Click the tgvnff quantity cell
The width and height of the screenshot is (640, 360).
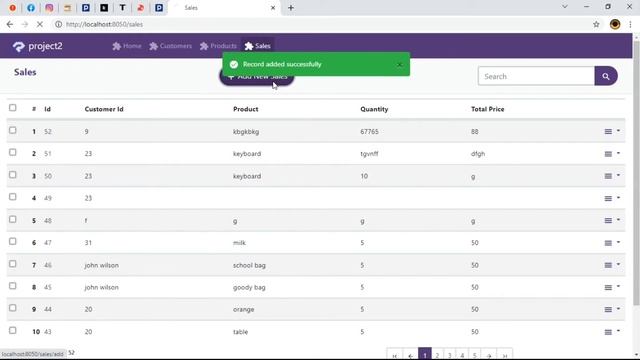369,154
